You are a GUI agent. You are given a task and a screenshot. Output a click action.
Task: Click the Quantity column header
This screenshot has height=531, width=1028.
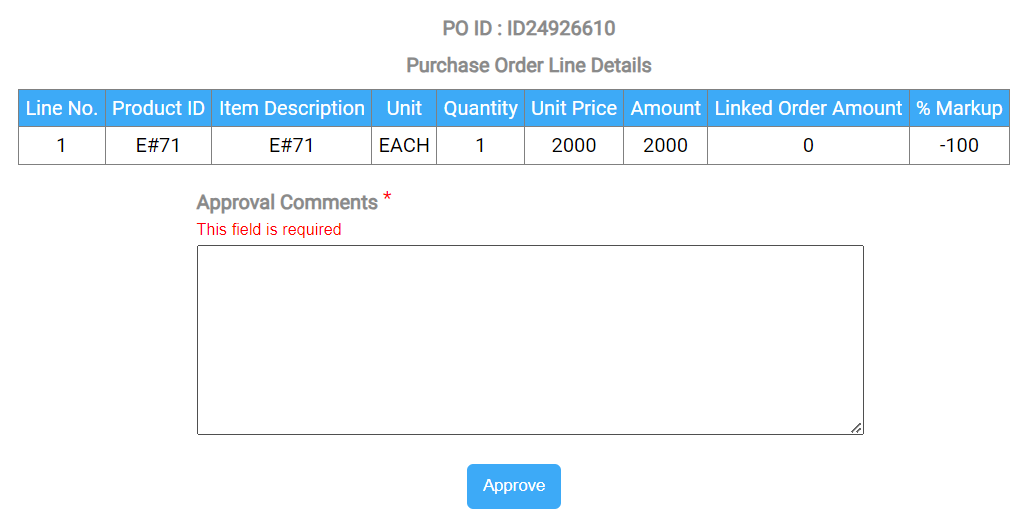pos(480,109)
